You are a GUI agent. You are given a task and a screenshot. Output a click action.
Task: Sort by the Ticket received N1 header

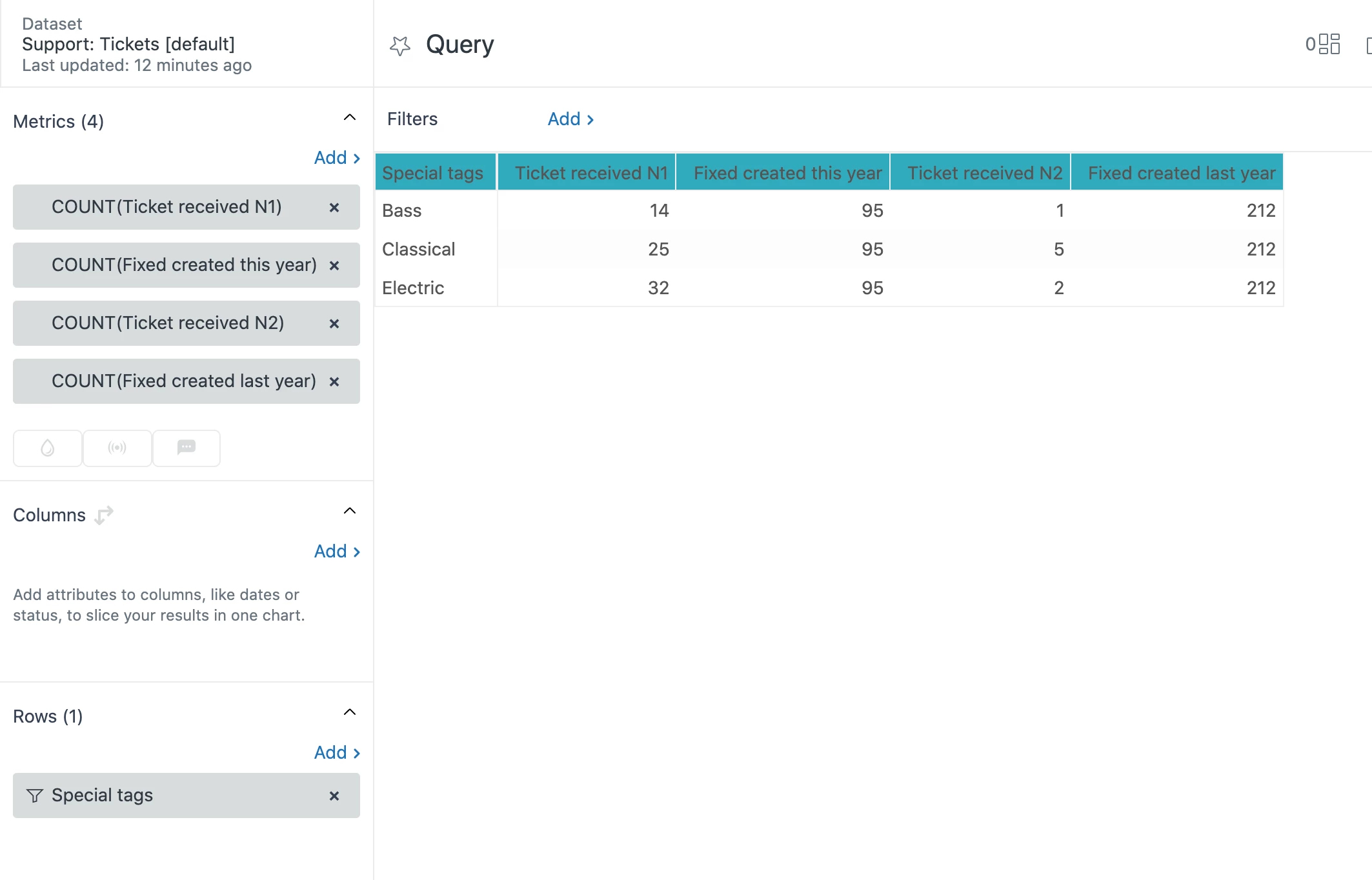click(x=590, y=173)
